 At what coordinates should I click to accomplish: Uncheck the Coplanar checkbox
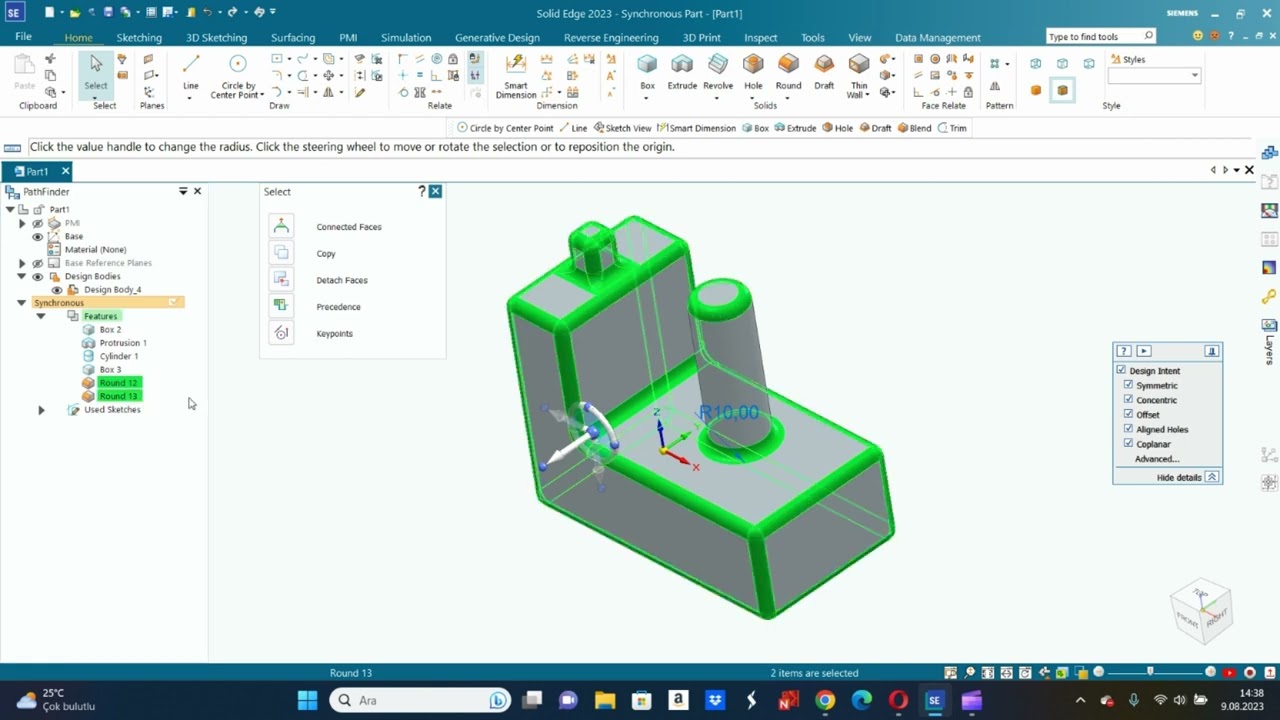click(x=1129, y=443)
